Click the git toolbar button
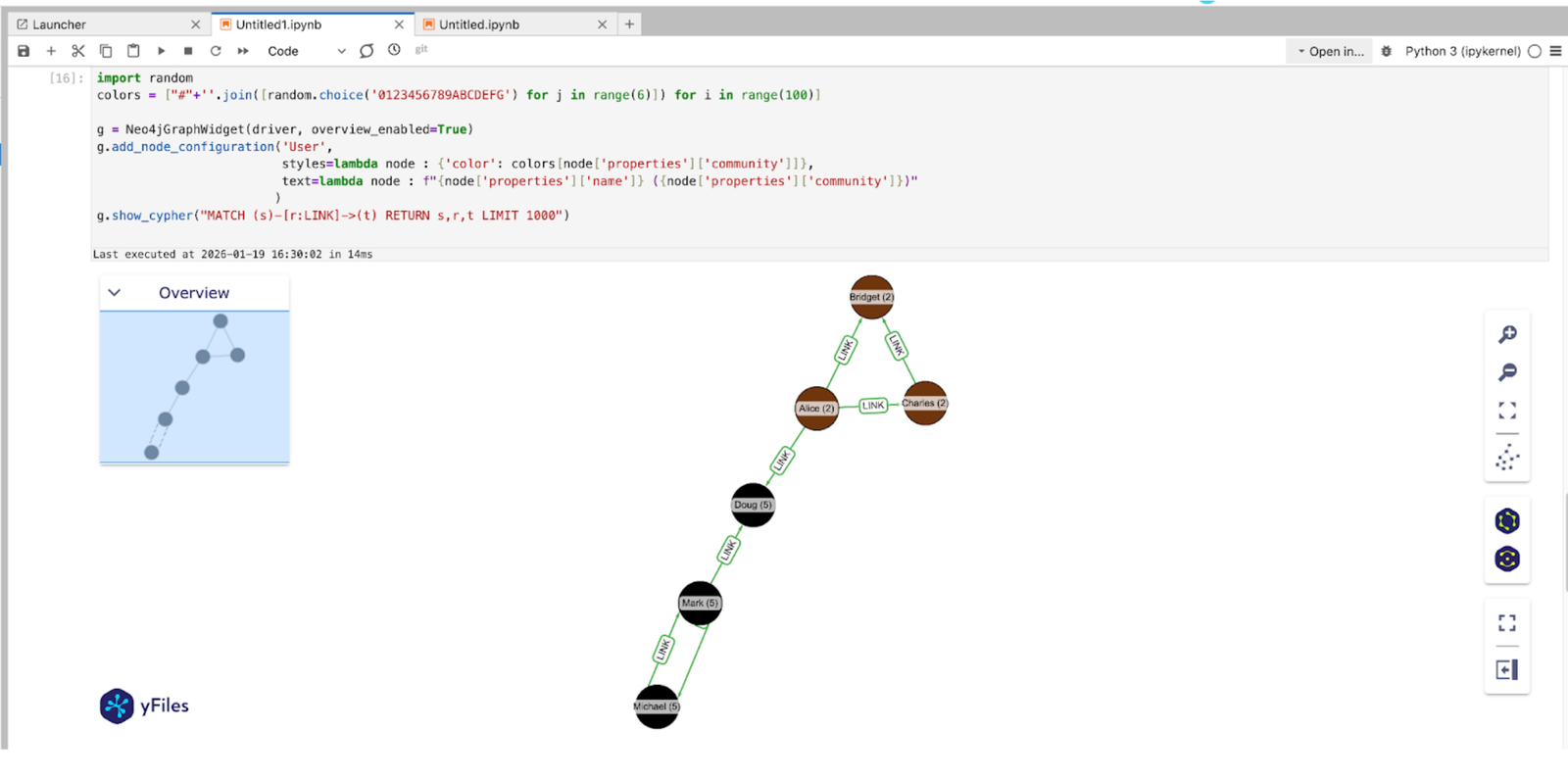 (421, 49)
